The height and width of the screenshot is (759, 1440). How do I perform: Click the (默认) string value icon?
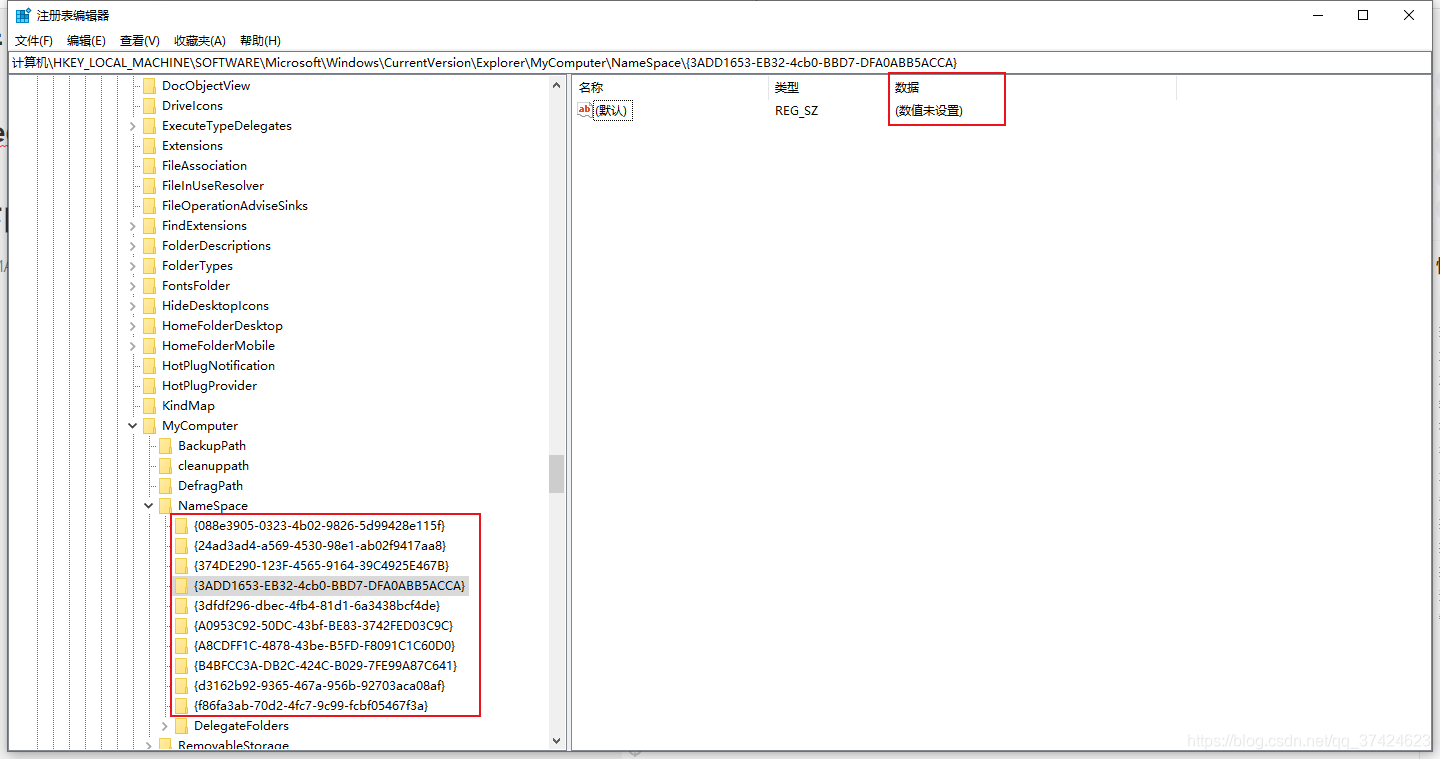[585, 110]
